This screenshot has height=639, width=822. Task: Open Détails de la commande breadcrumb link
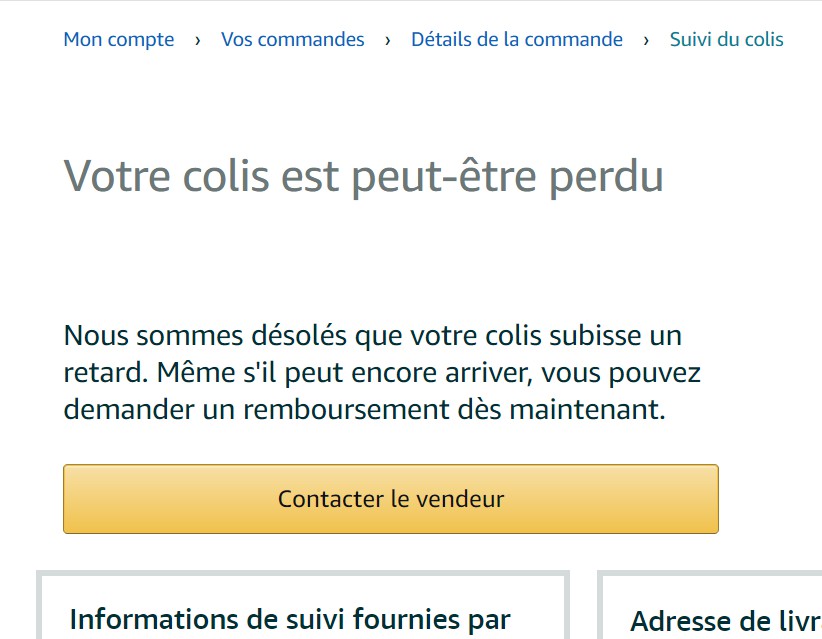pos(516,40)
